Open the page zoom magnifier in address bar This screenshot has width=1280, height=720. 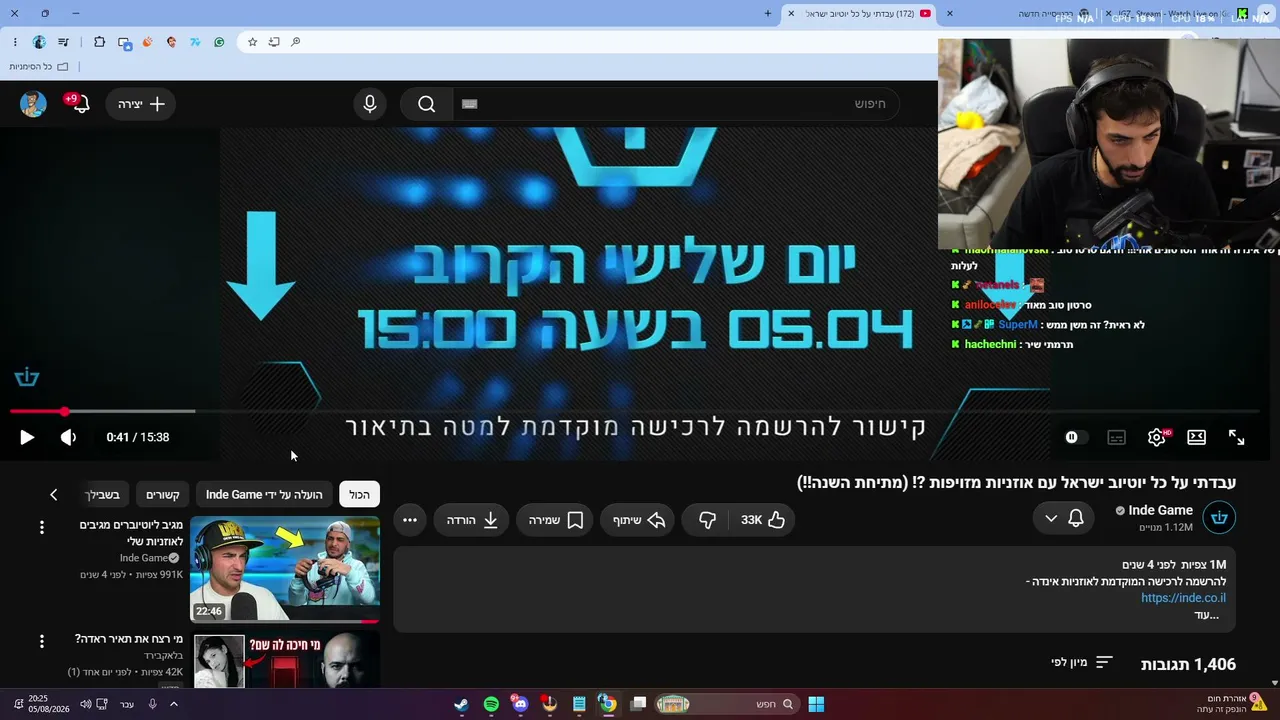(x=295, y=42)
